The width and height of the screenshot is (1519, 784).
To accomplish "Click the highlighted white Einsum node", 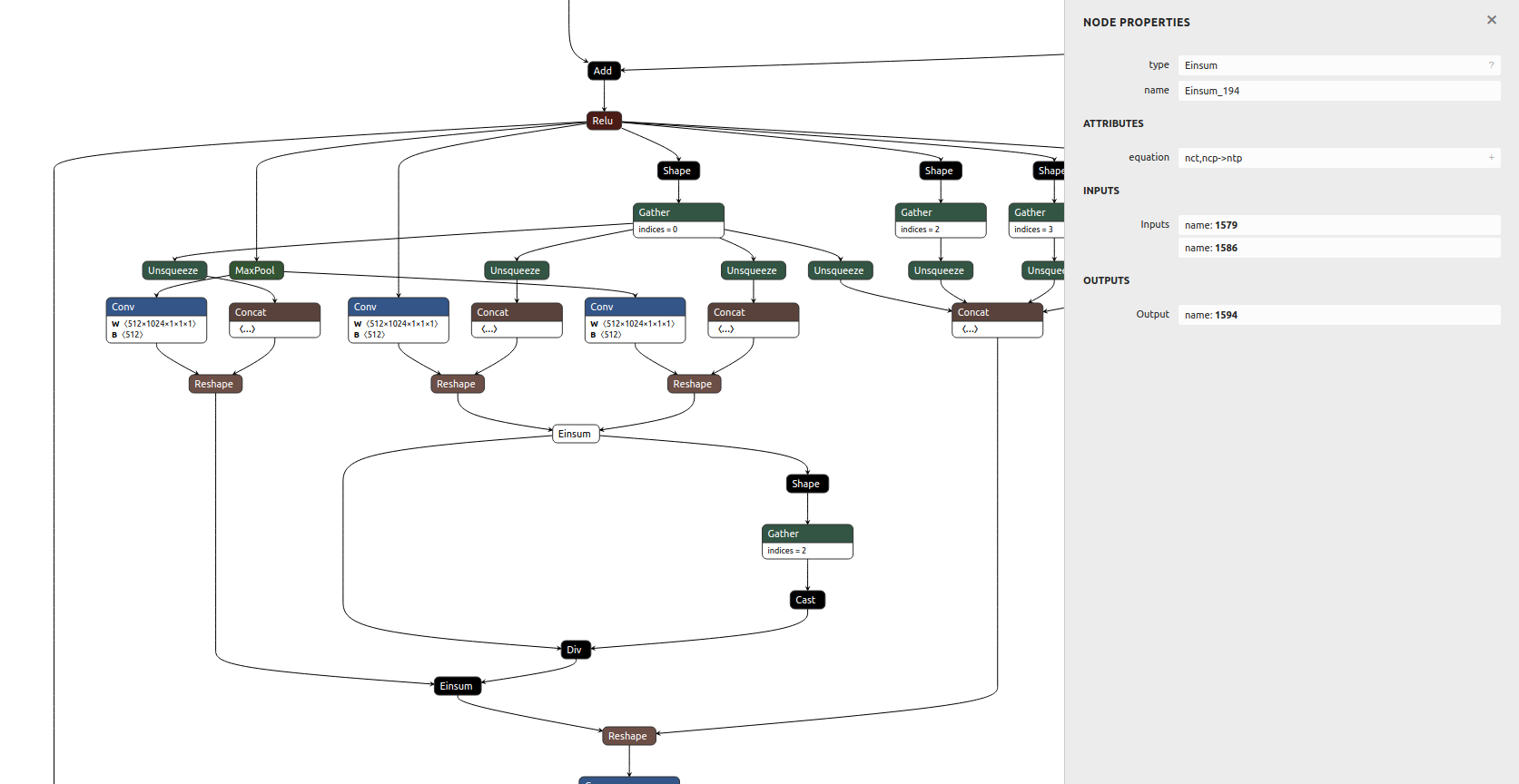I will tap(575, 434).
